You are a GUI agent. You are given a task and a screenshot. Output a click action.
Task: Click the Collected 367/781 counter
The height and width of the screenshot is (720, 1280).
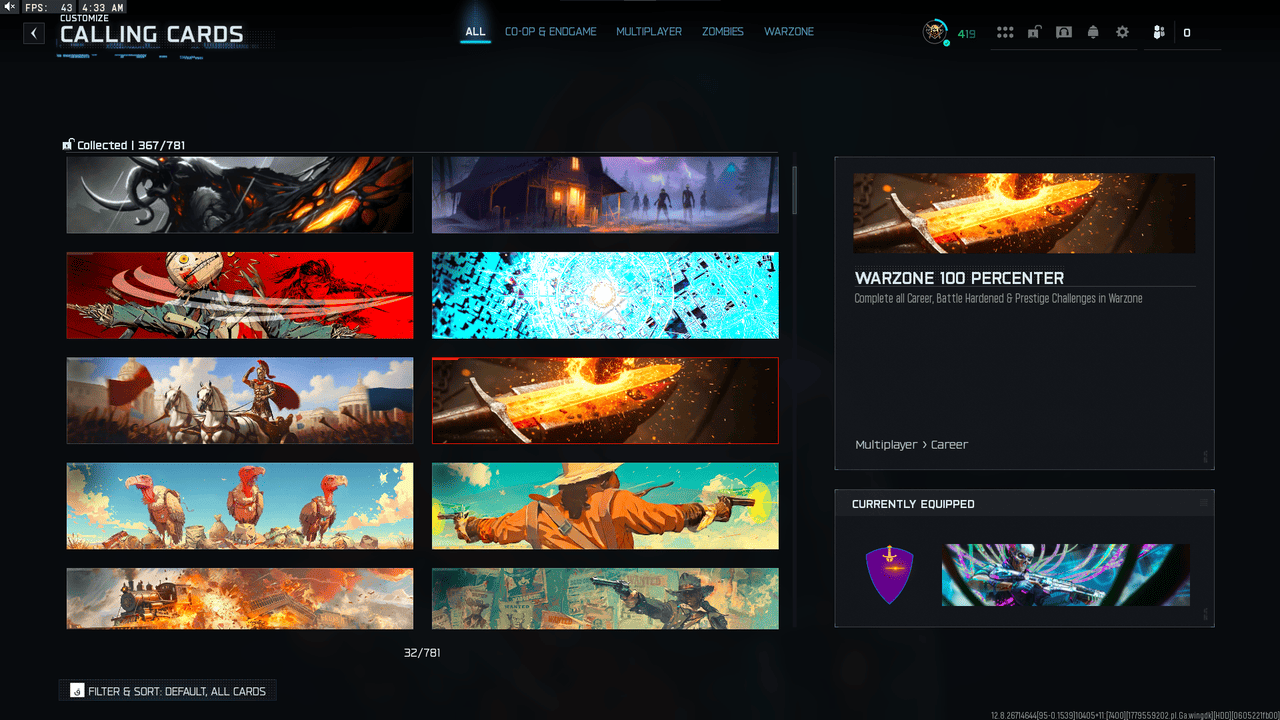(131, 145)
